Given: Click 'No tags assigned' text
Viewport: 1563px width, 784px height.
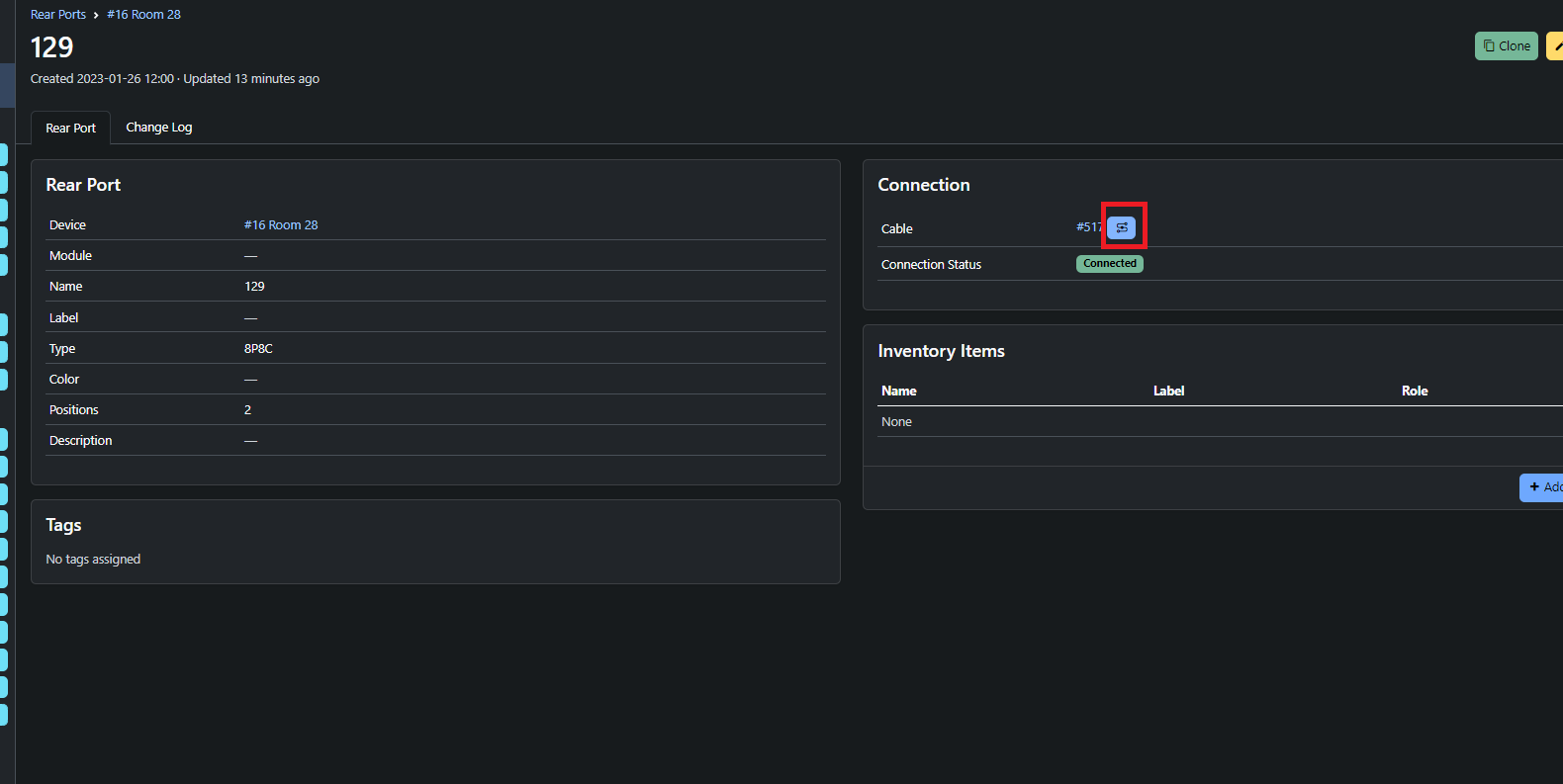Looking at the screenshot, I should coord(93,560).
